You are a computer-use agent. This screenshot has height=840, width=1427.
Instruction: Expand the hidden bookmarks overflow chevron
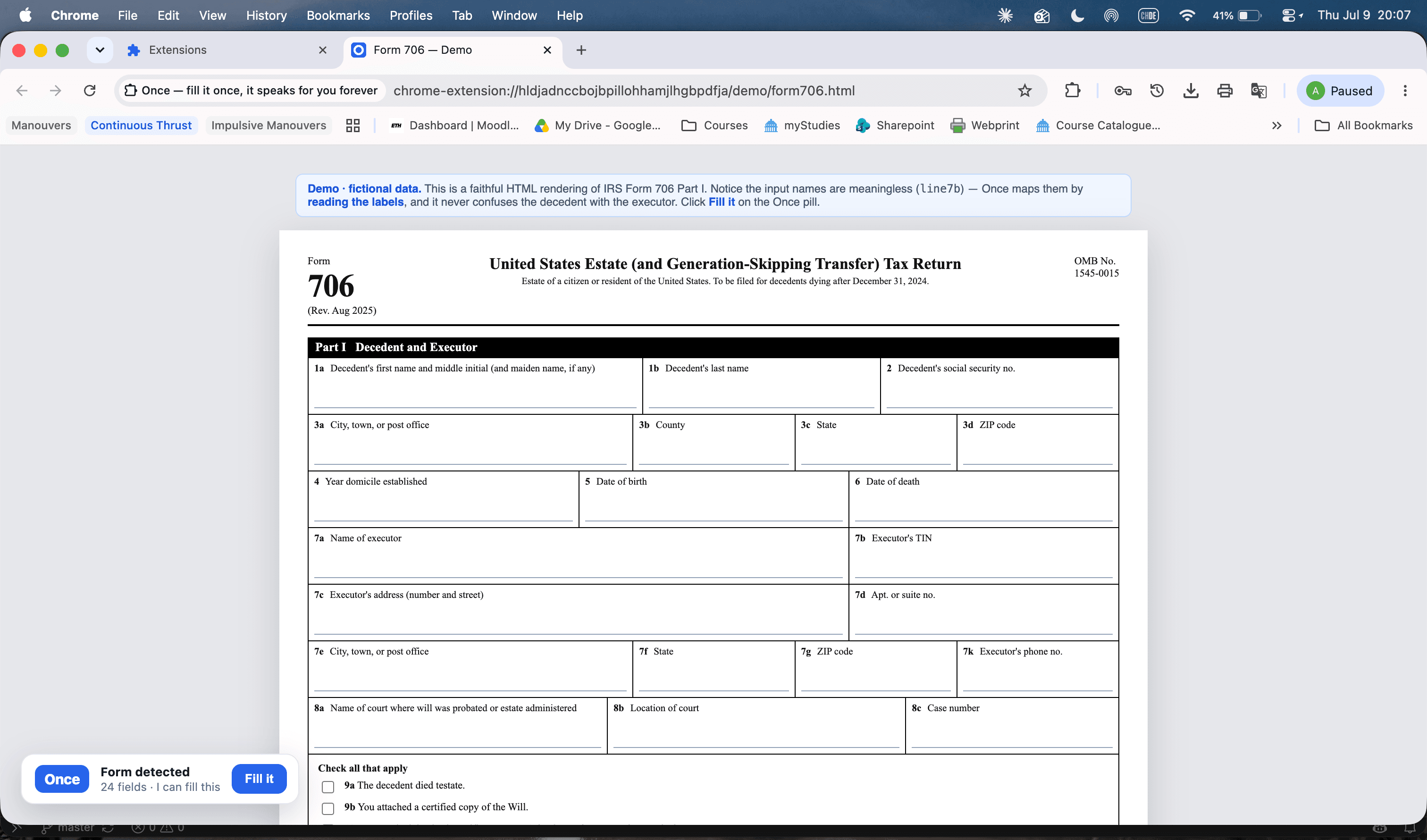[x=1276, y=125]
